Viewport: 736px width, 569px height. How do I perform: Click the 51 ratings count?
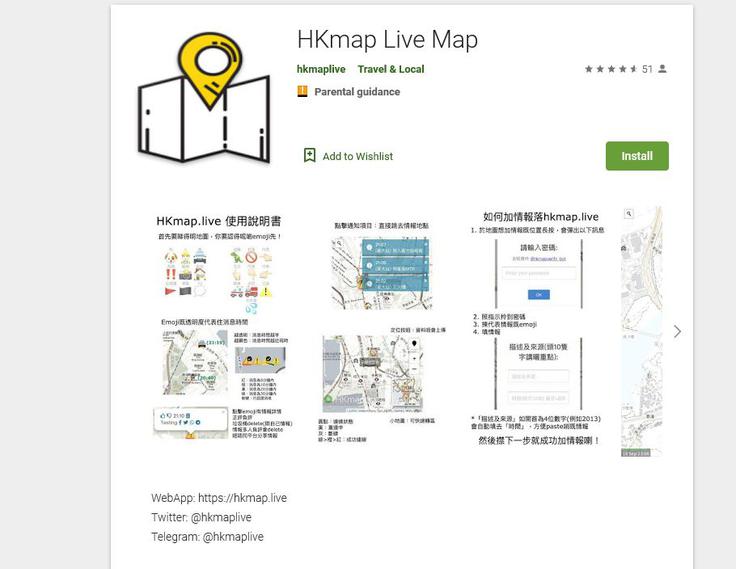pyautogui.click(x=647, y=69)
